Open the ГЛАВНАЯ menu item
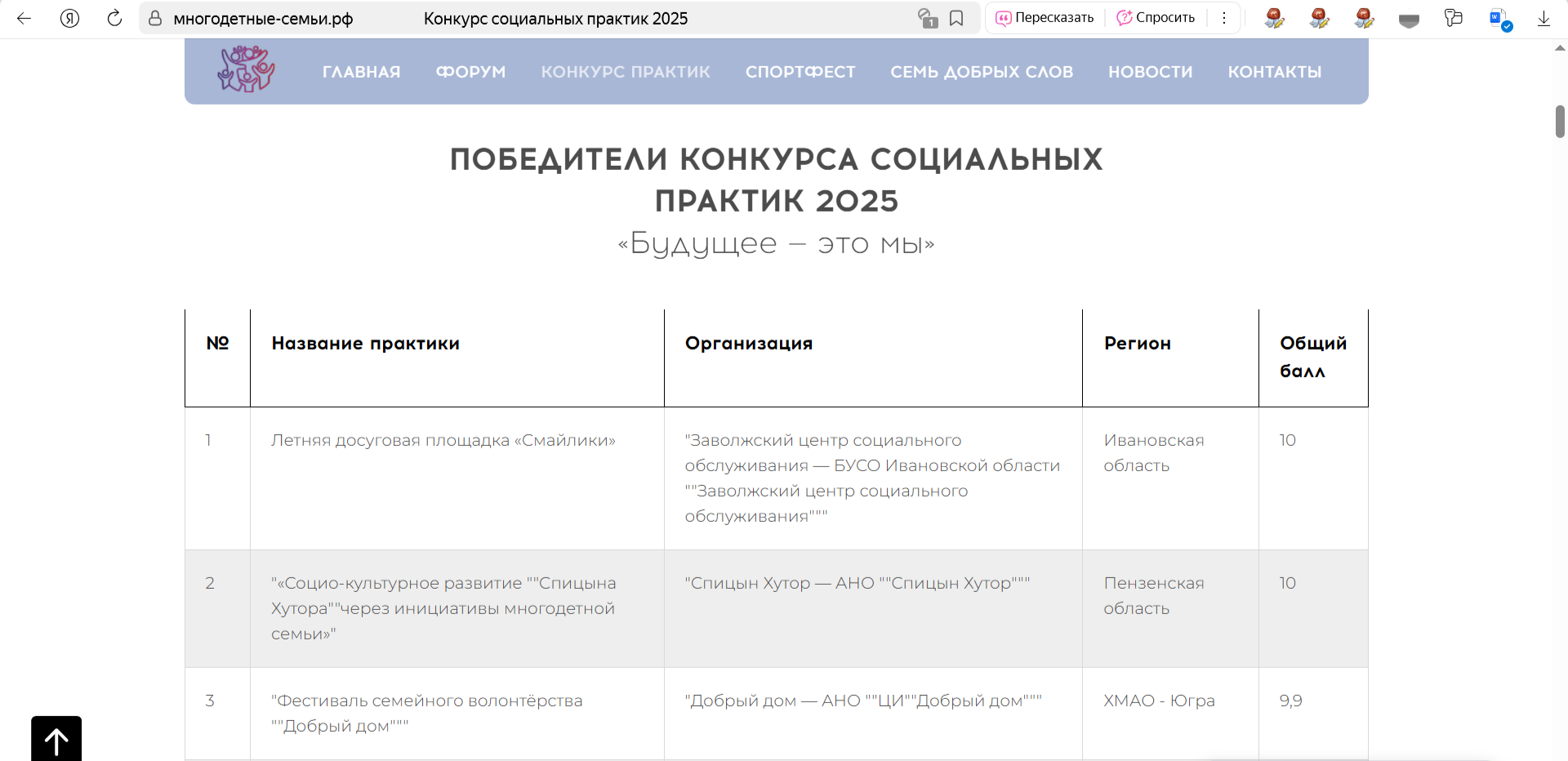 point(361,72)
